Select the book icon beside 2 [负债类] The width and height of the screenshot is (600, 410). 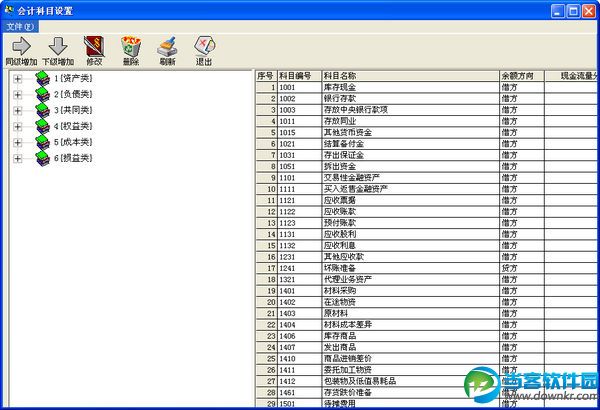tap(42, 95)
